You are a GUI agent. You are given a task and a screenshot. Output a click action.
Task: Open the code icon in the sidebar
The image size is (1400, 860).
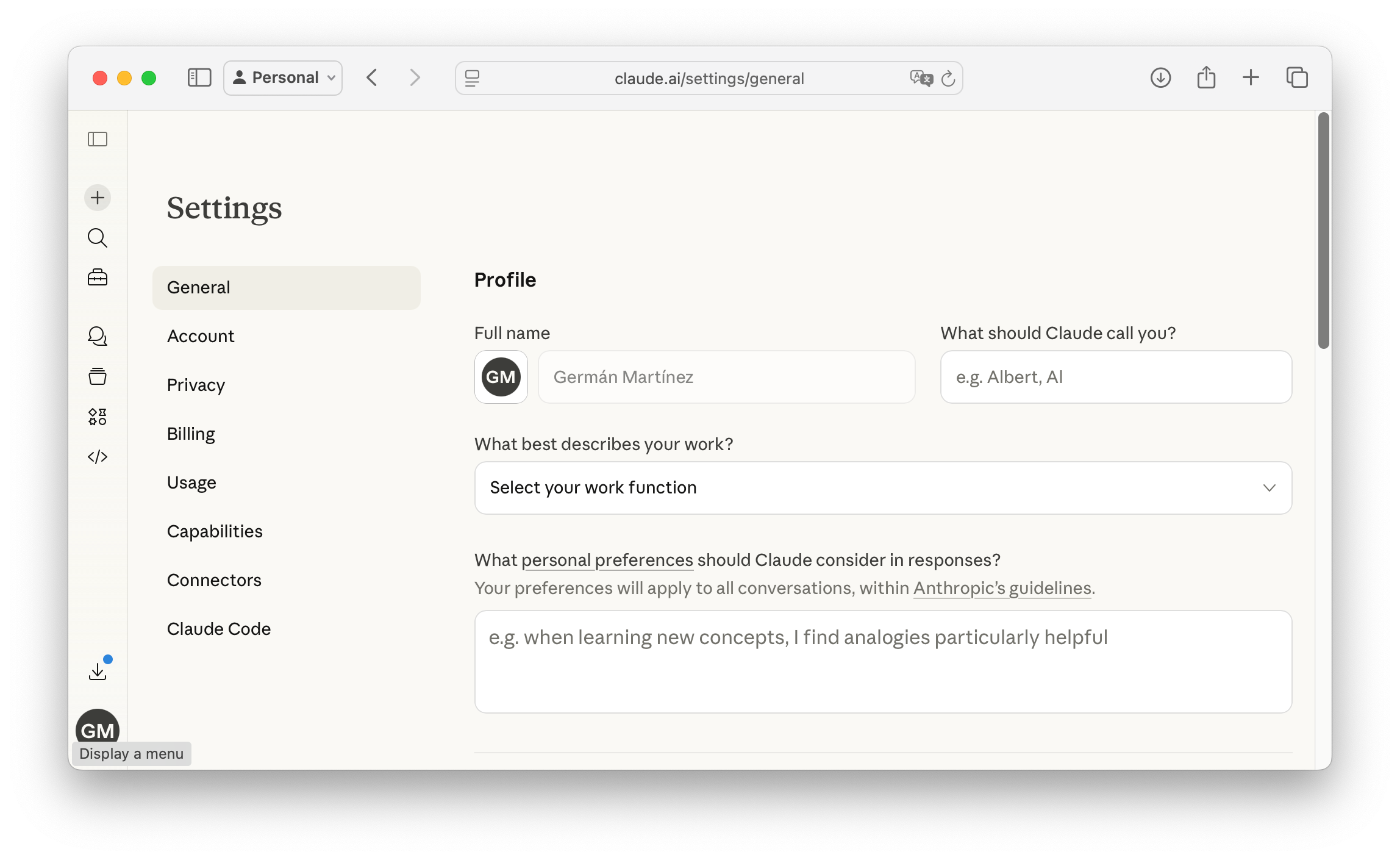tap(98, 457)
